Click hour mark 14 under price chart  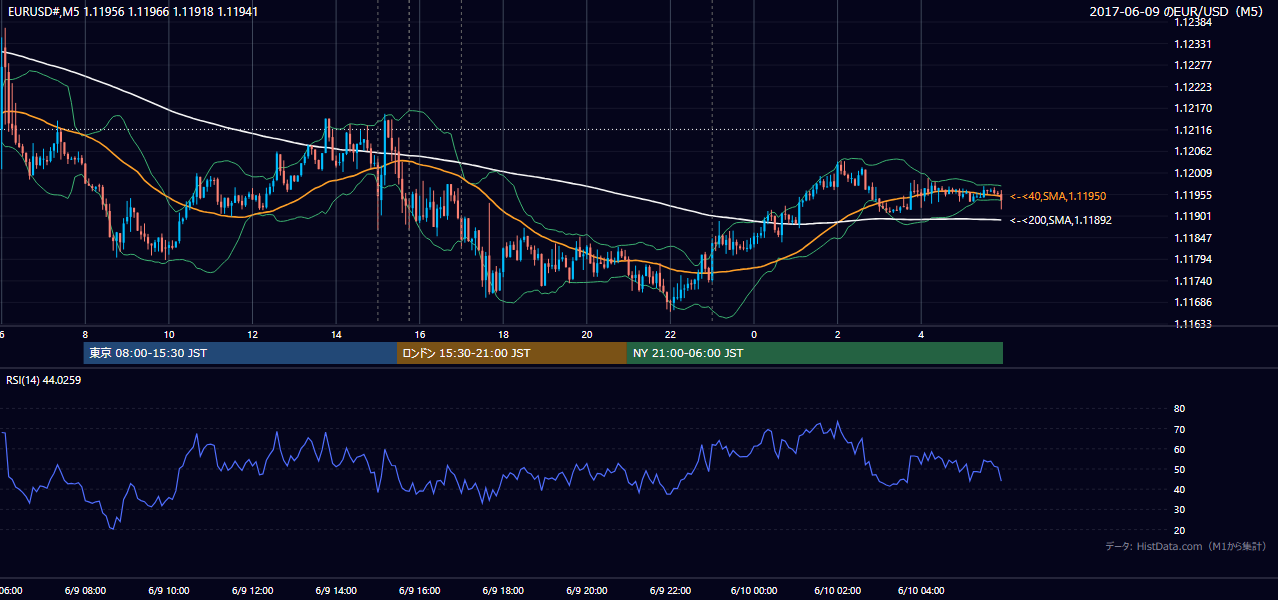pos(336,335)
